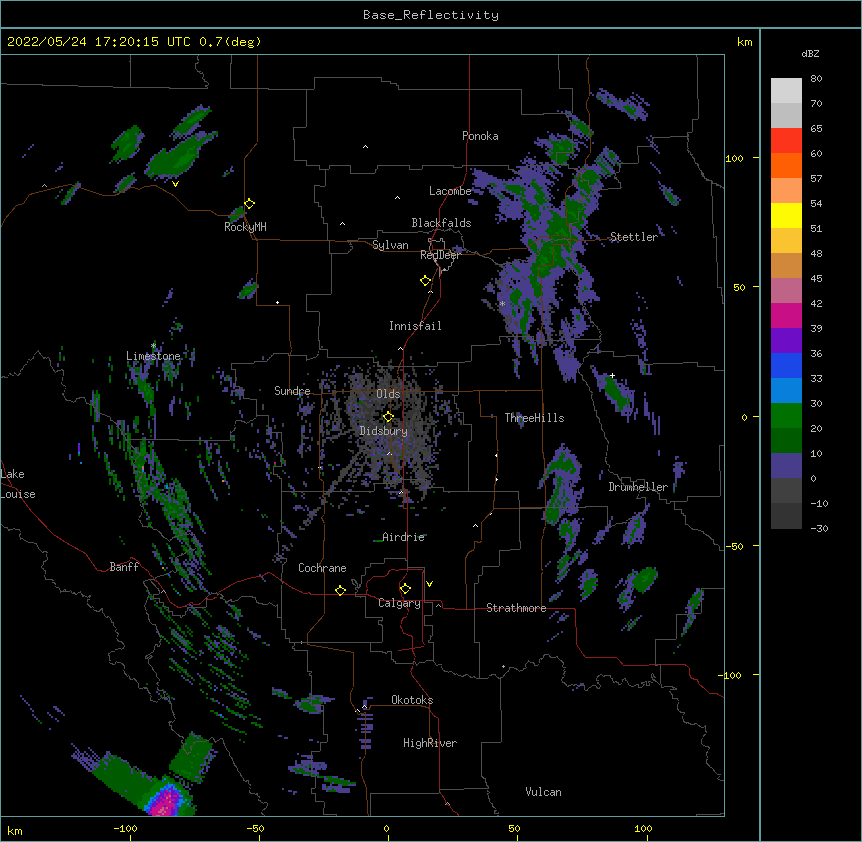This screenshot has width=862, height=842.
Task: Select the yellow diamond between Olds and Didsbury
Action: pos(388,417)
